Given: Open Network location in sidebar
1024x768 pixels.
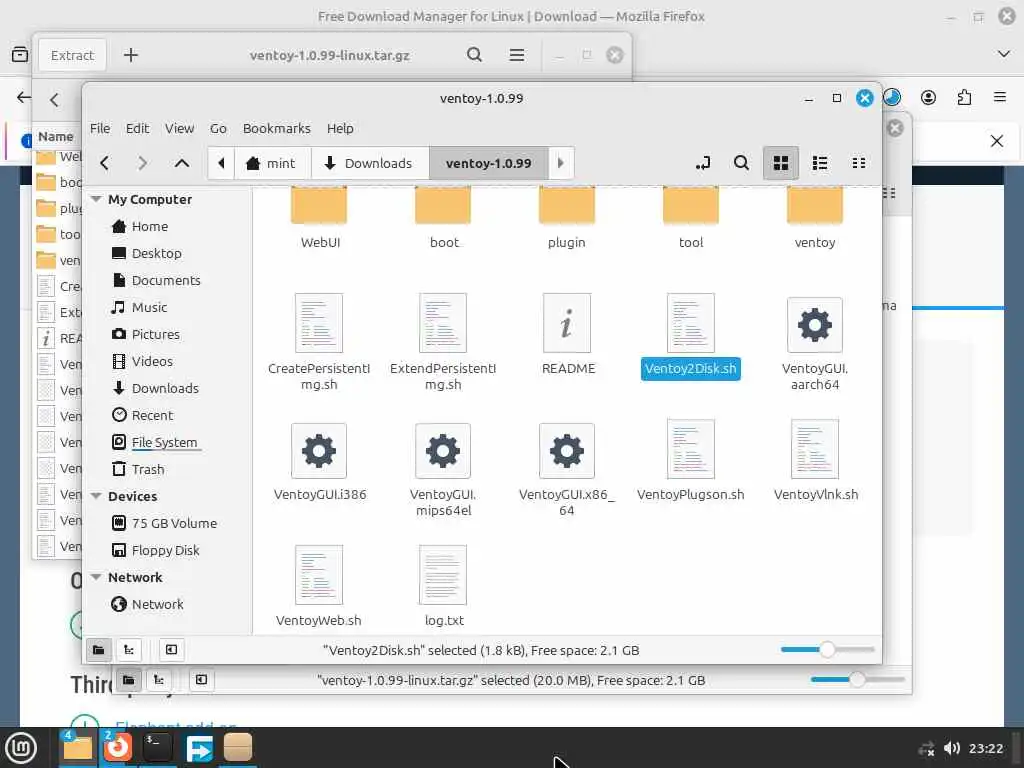Looking at the screenshot, I should pos(157,604).
